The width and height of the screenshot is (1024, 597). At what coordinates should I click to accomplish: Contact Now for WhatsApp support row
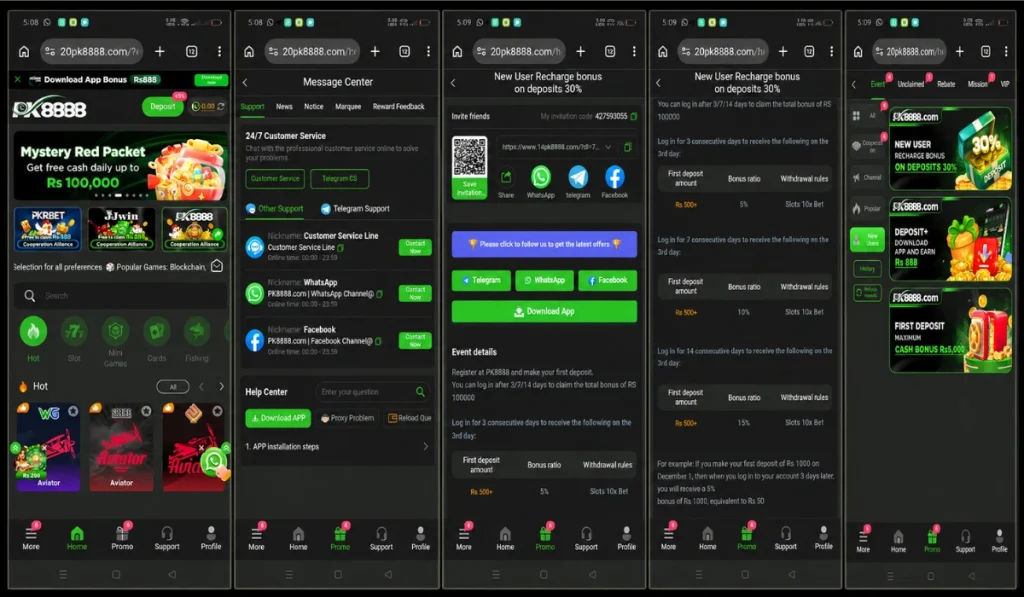415,293
